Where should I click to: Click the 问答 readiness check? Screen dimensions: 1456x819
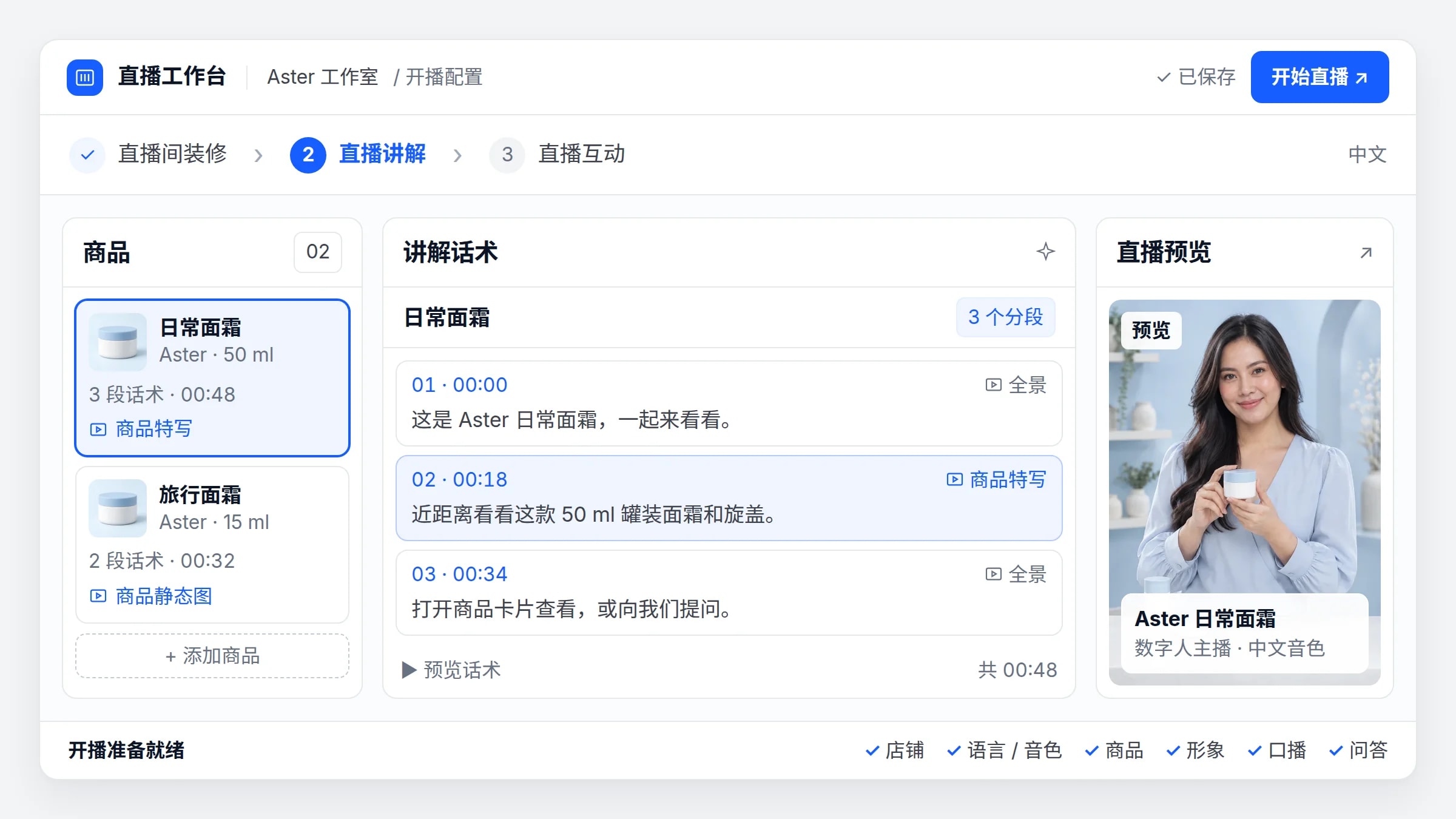pyautogui.click(x=1358, y=750)
